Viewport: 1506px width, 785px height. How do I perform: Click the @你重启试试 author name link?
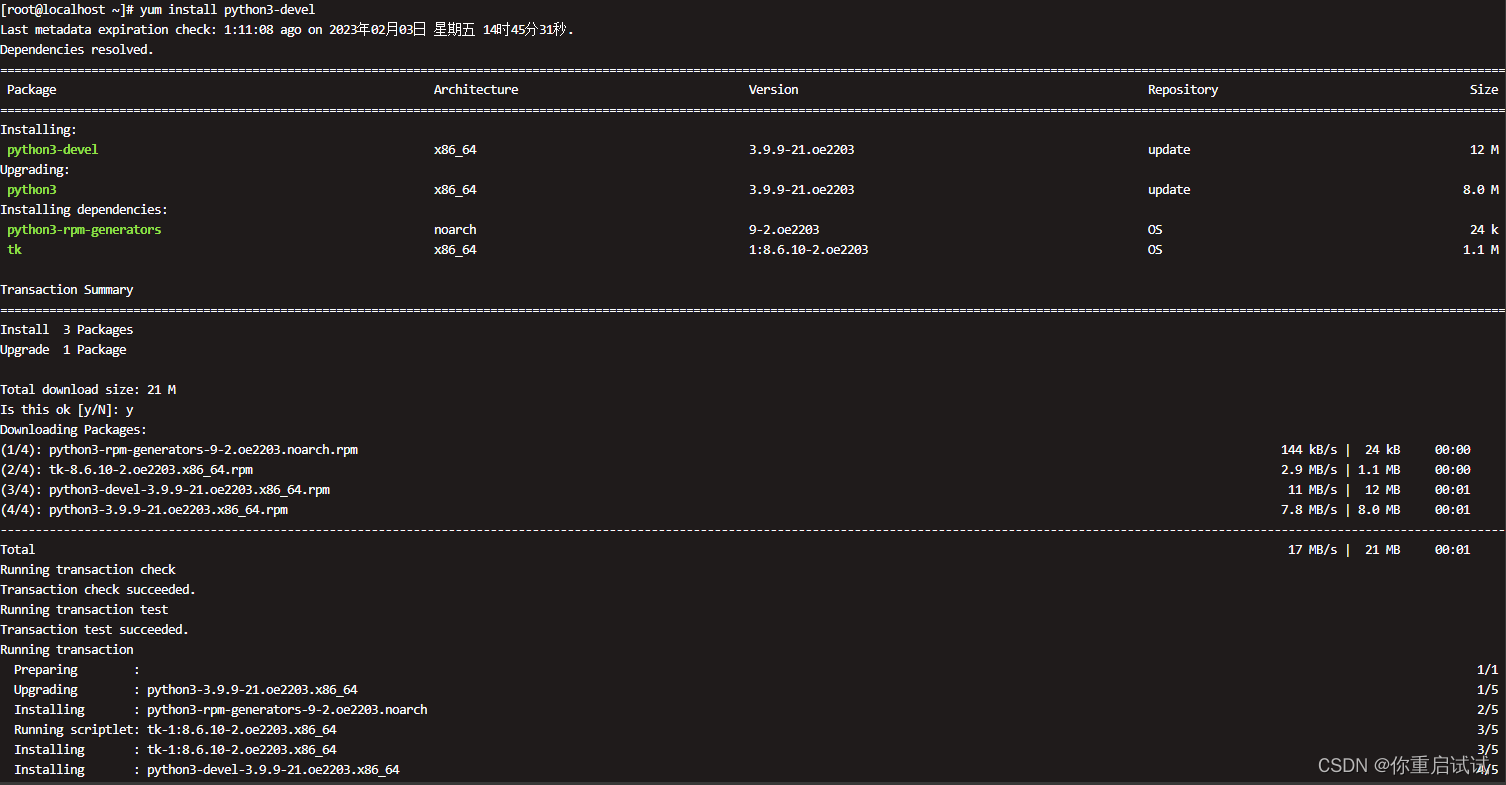coord(1433,765)
